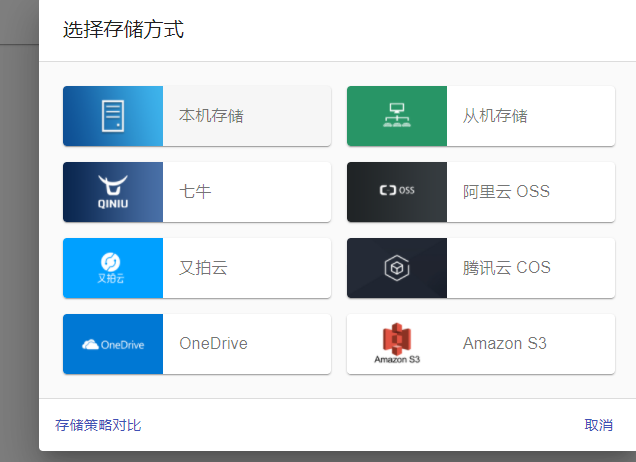
Task: Select the 腾讯云 COS text label
Action: (506, 268)
